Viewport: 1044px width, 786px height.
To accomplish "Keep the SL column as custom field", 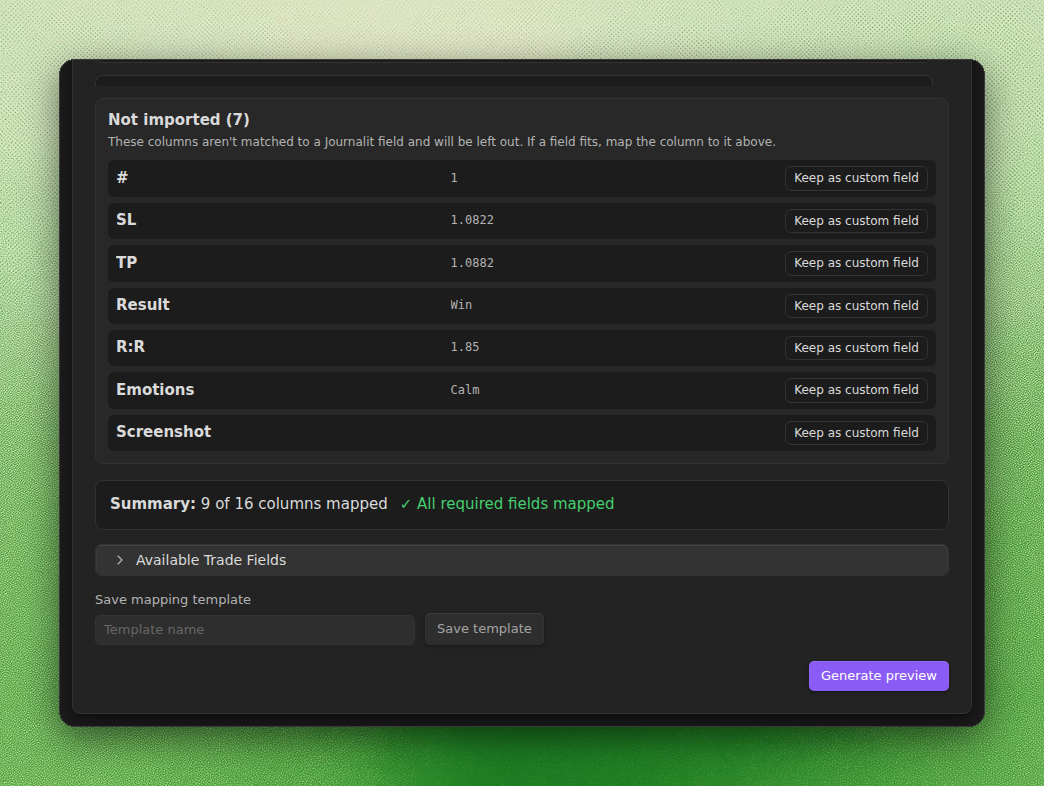I will pos(856,221).
